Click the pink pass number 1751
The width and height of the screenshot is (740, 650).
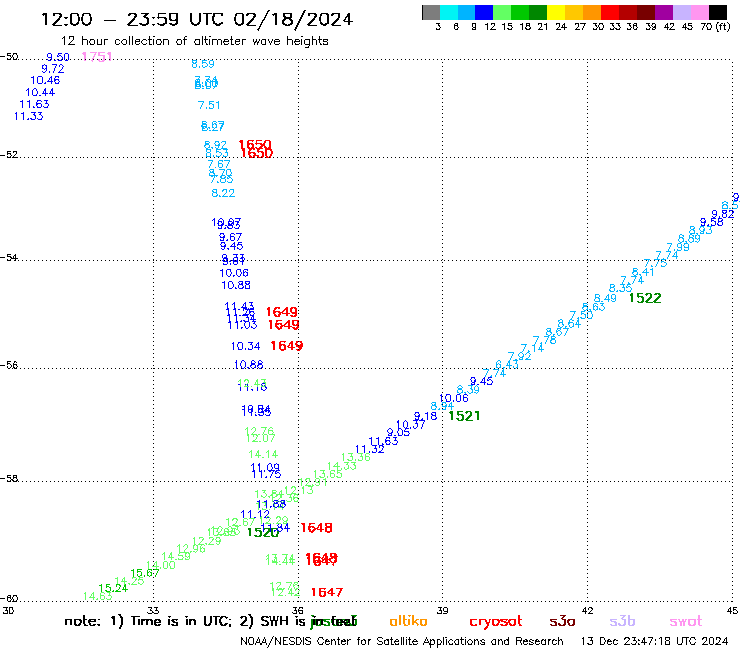[x=97, y=57]
